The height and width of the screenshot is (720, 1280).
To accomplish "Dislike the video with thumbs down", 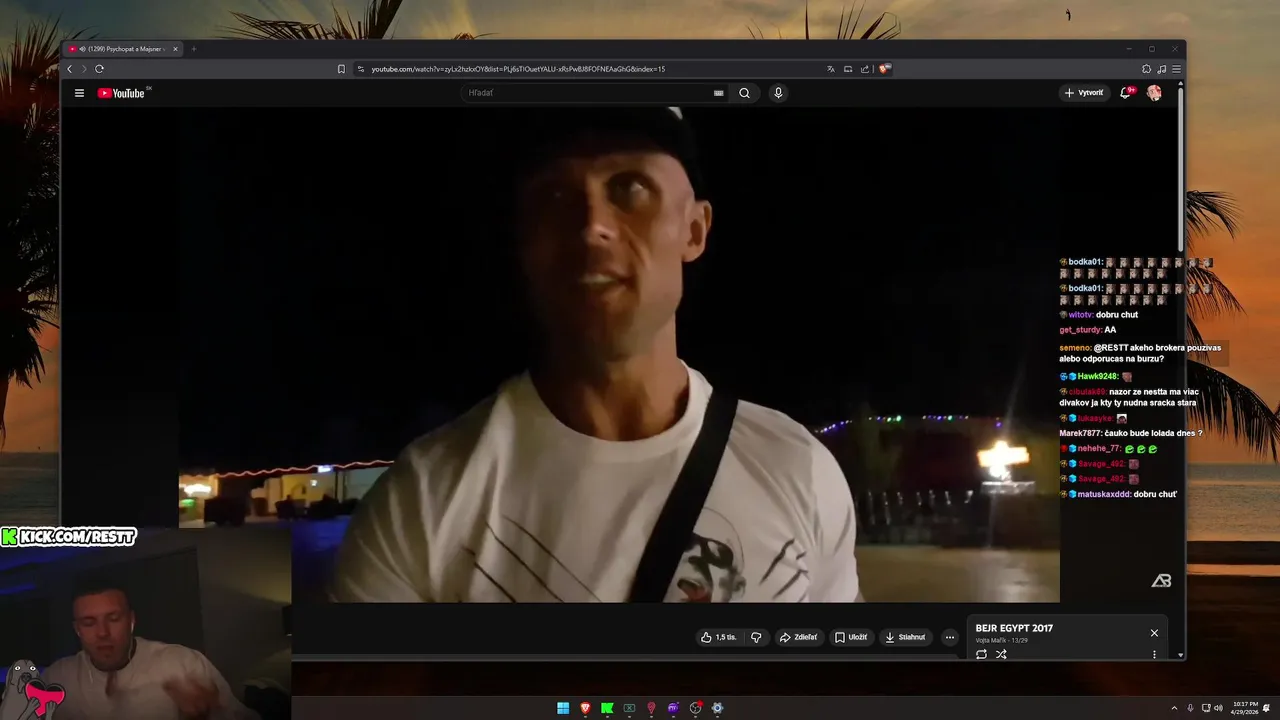I will 756,637.
